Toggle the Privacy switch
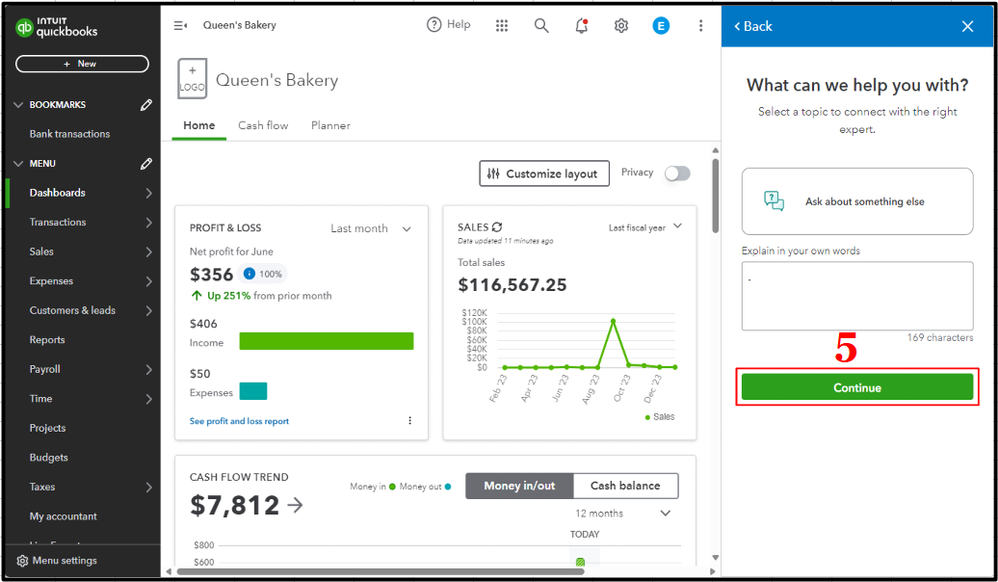 point(677,173)
